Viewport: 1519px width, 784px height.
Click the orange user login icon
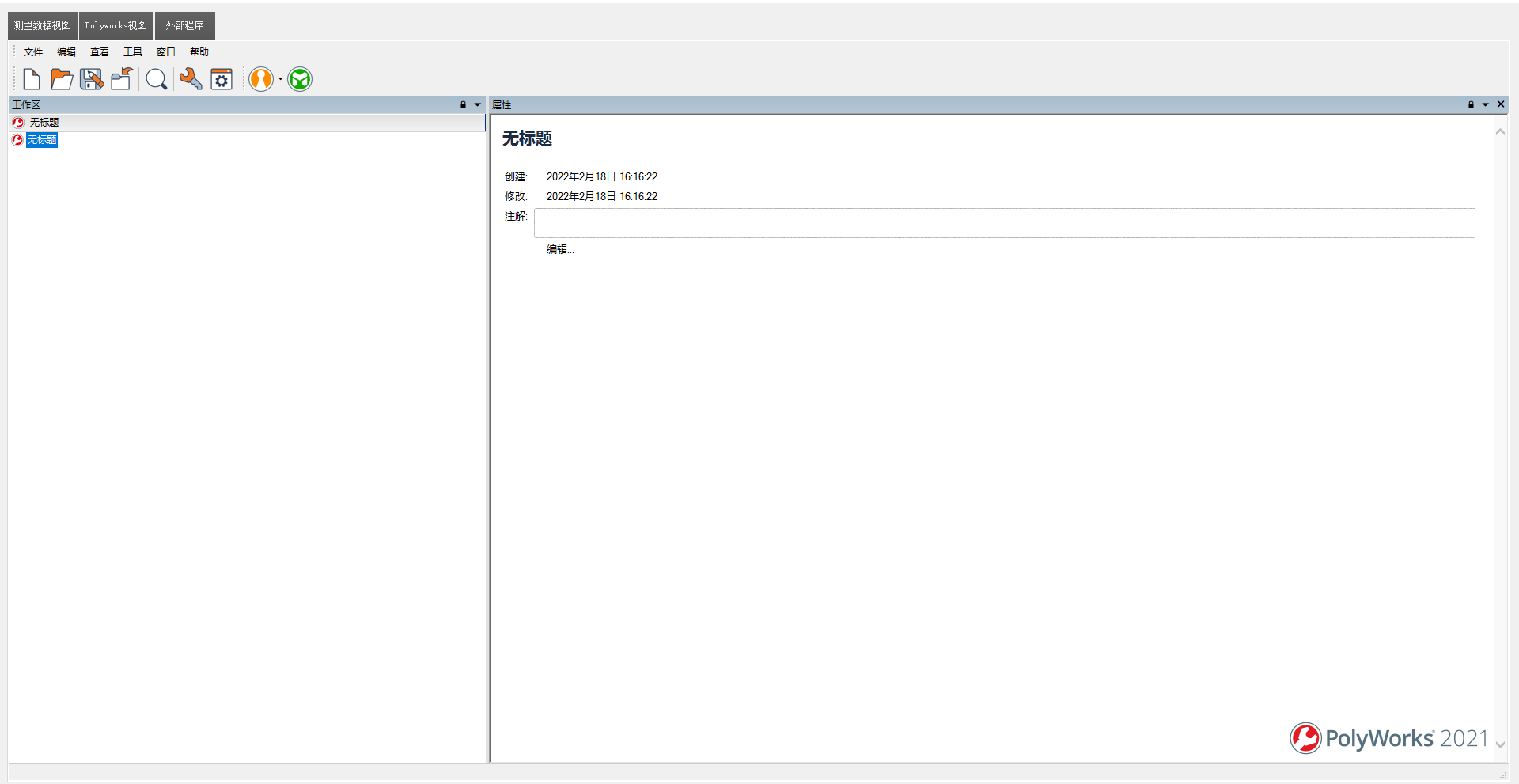point(262,79)
